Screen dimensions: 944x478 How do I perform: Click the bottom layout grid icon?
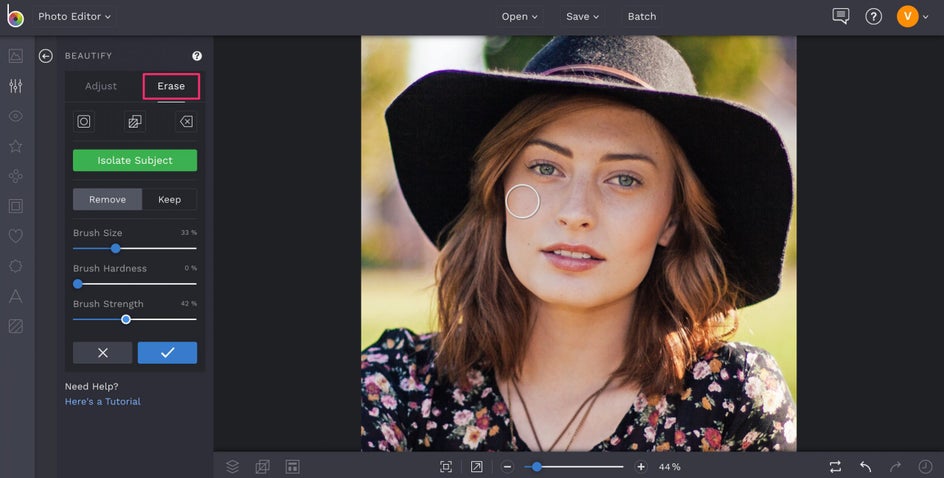[x=293, y=467]
